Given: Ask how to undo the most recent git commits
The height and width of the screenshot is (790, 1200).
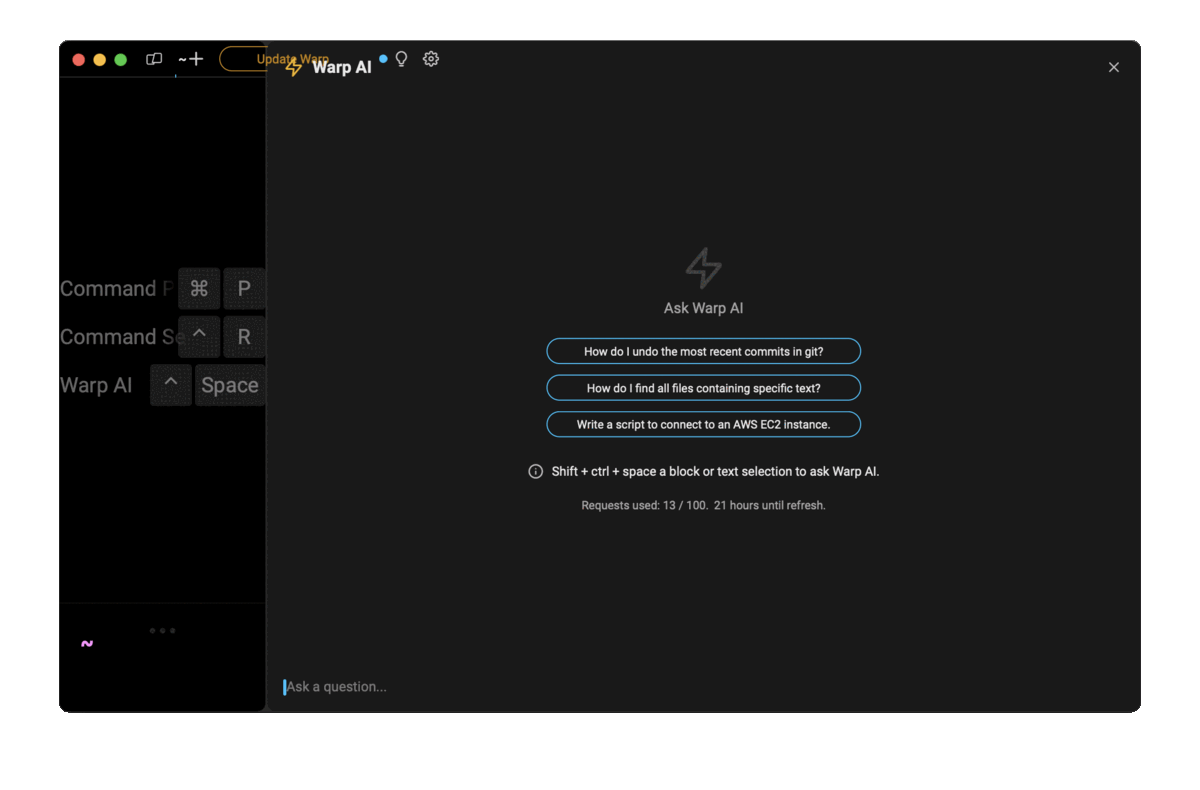Looking at the screenshot, I should coord(703,351).
